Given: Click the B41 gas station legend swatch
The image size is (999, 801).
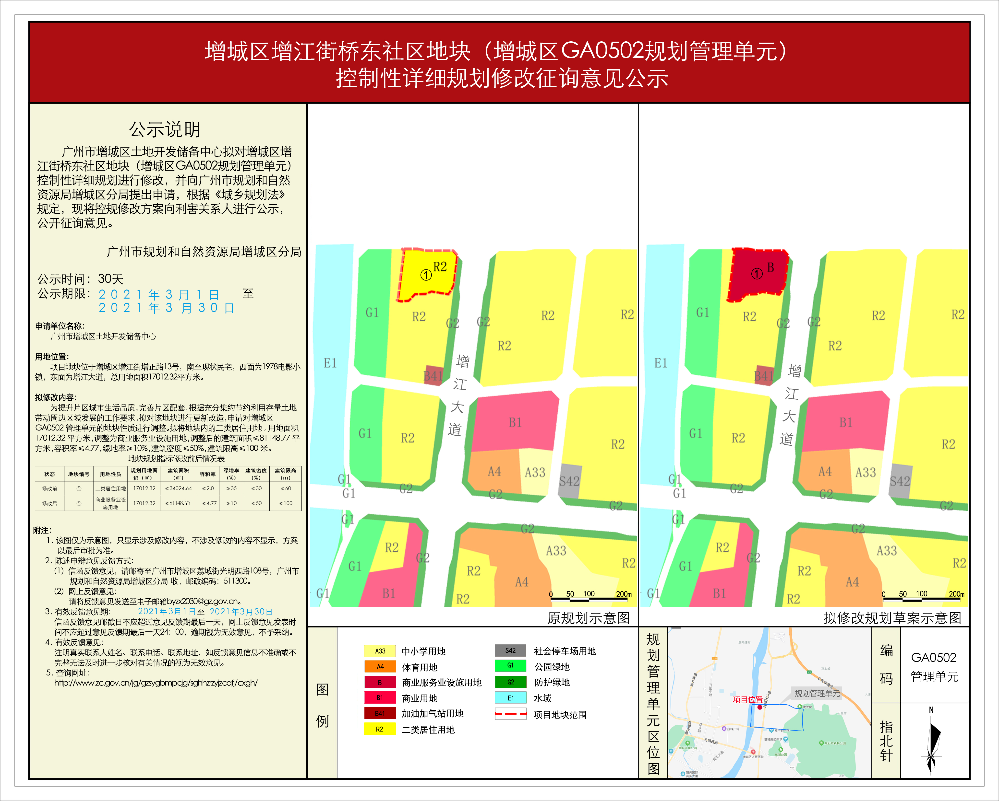Looking at the screenshot, I should pos(380,714).
